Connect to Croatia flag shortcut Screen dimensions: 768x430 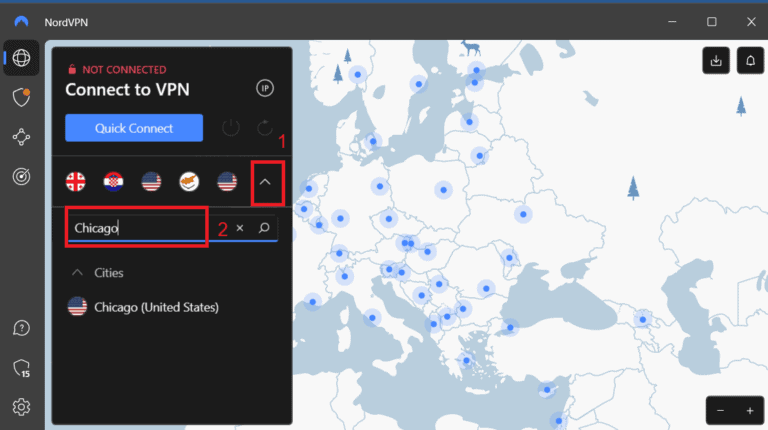(x=113, y=182)
